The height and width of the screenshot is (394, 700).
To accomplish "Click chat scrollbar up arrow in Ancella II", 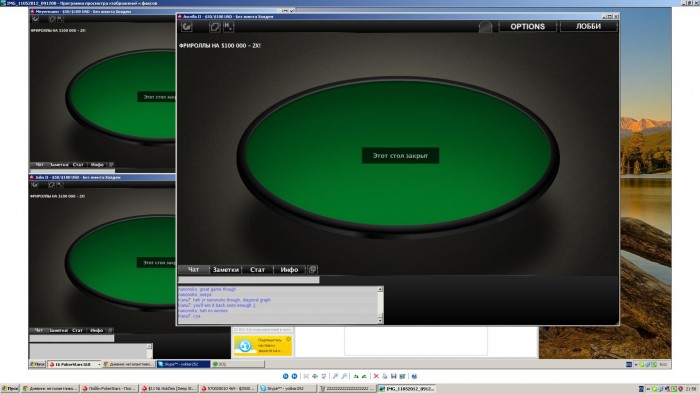I will click(x=380, y=290).
